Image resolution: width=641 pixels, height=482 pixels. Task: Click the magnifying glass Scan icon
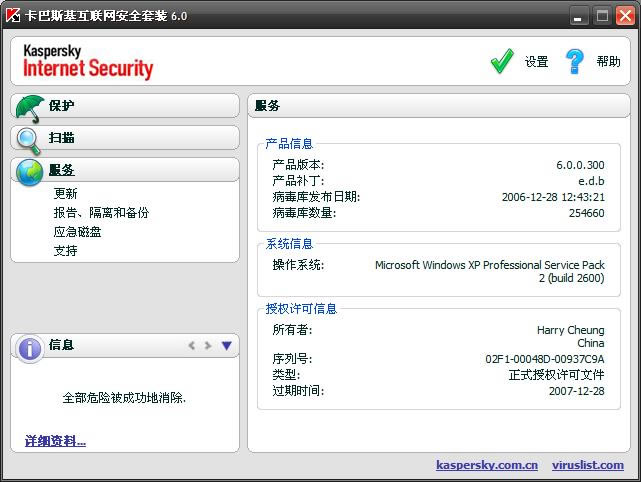[x=29, y=138]
